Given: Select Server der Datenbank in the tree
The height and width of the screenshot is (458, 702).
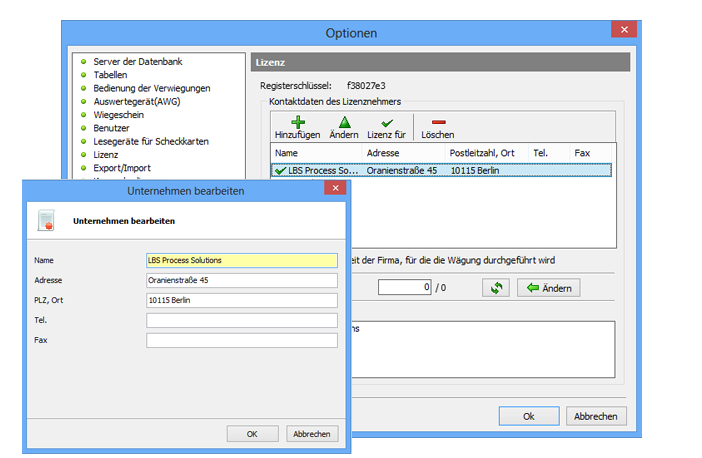Looking at the screenshot, I should tap(137, 62).
